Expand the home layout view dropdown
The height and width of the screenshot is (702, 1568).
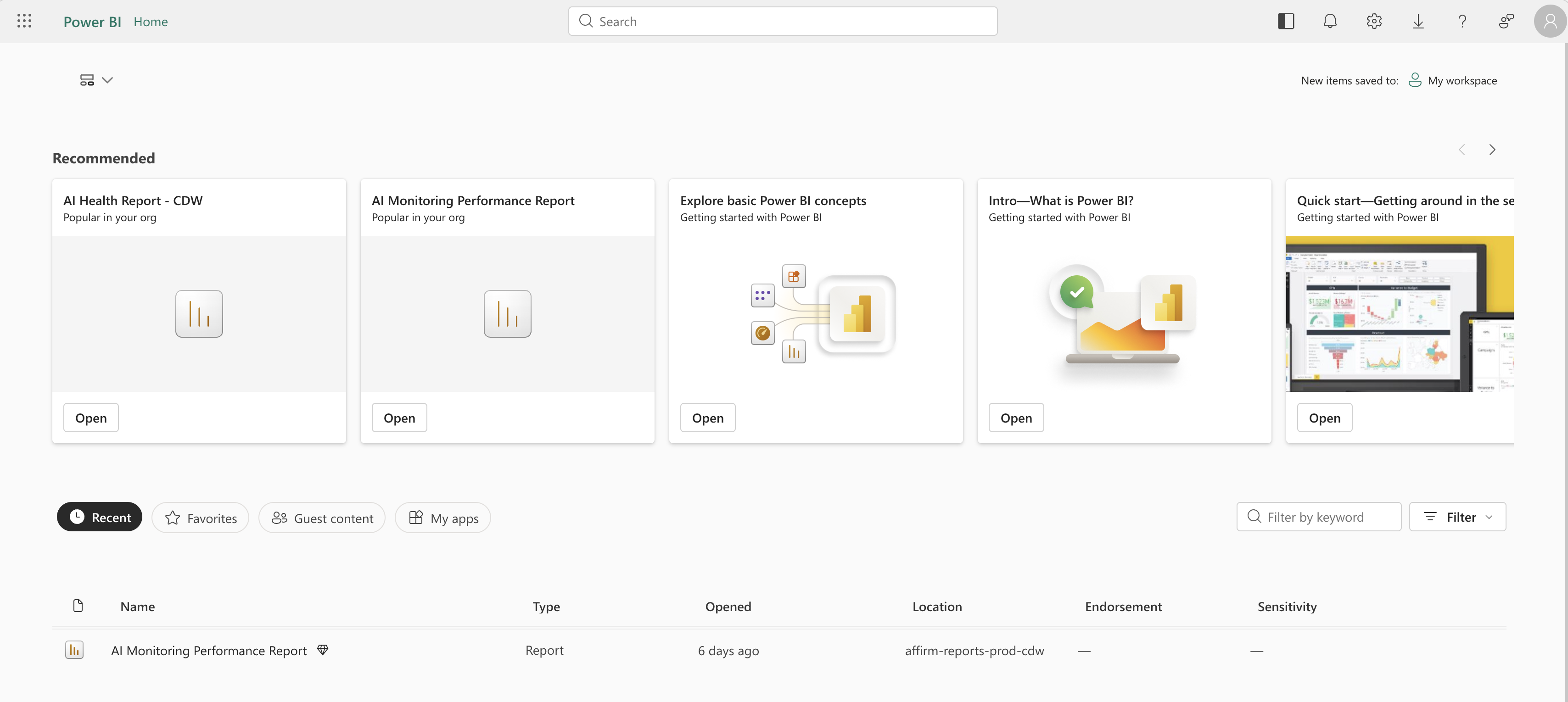[x=96, y=80]
